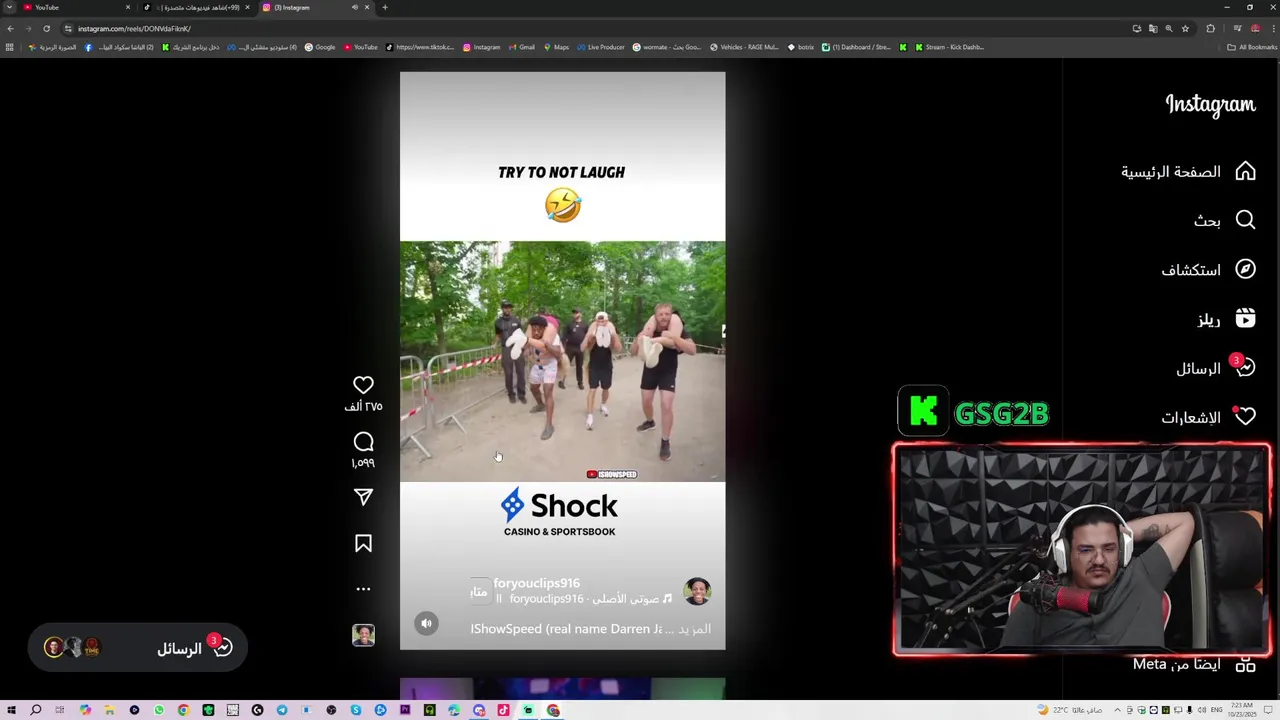Follow the account with متابعة button
This screenshot has height=720, width=1280.
pos(479,591)
